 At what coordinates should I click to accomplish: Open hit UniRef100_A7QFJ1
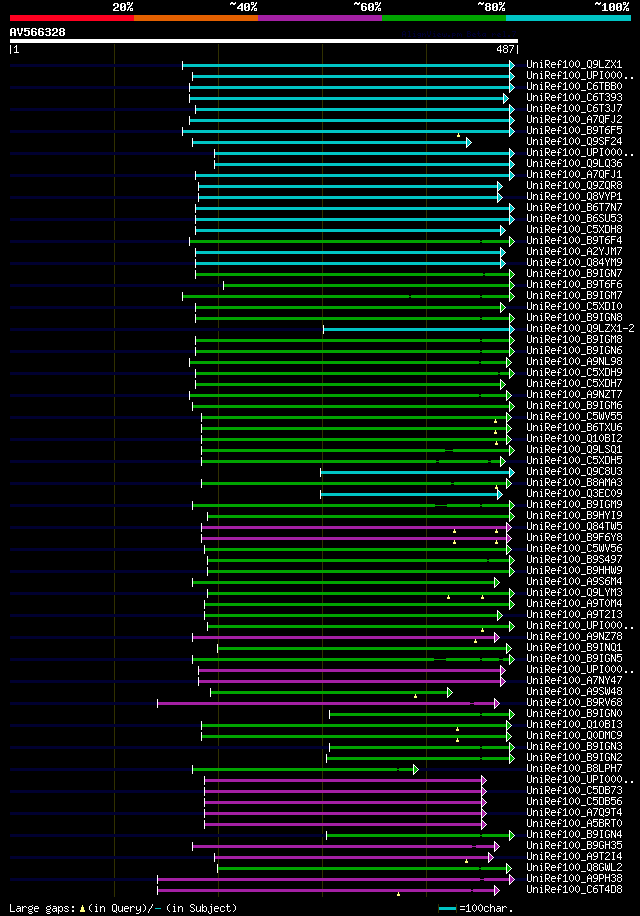[574, 175]
